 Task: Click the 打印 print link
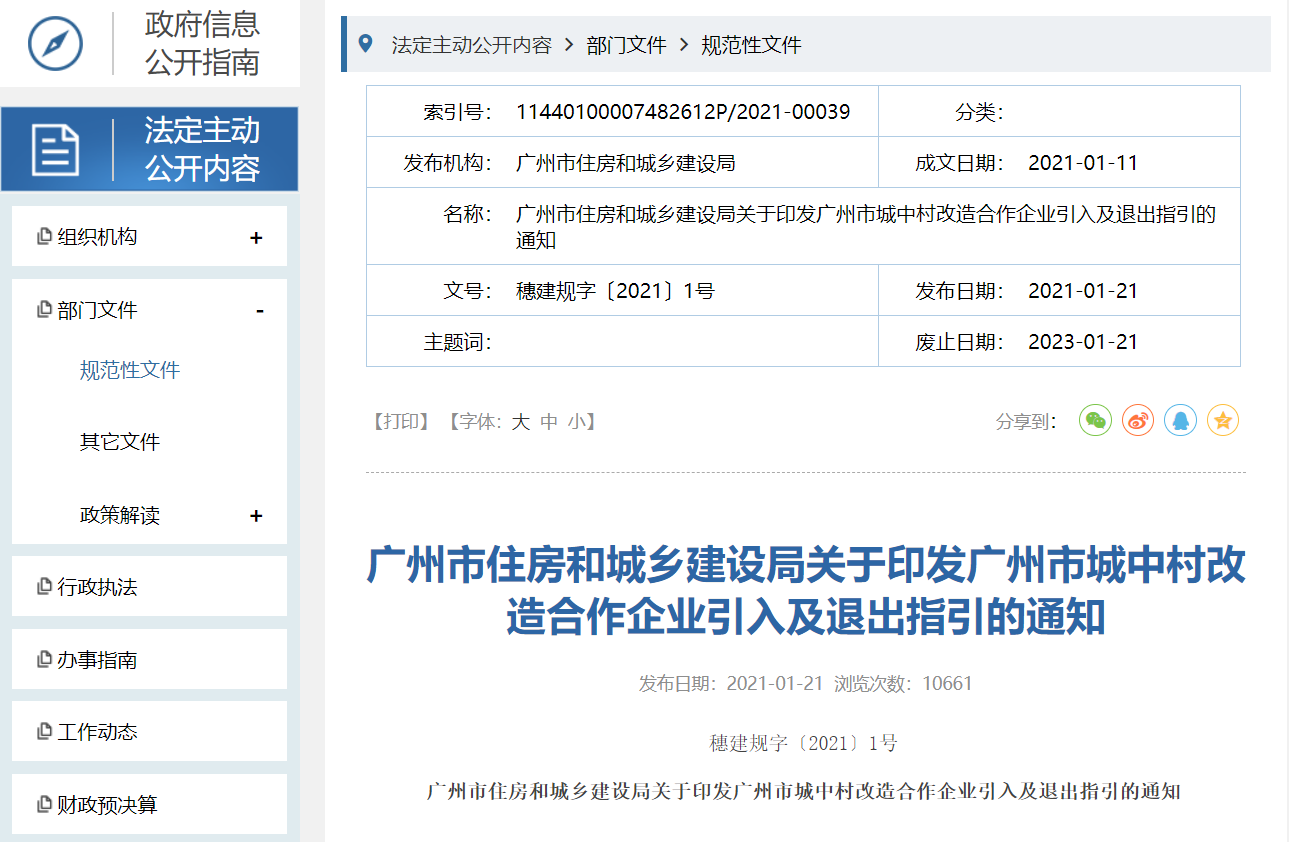click(400, 422)
